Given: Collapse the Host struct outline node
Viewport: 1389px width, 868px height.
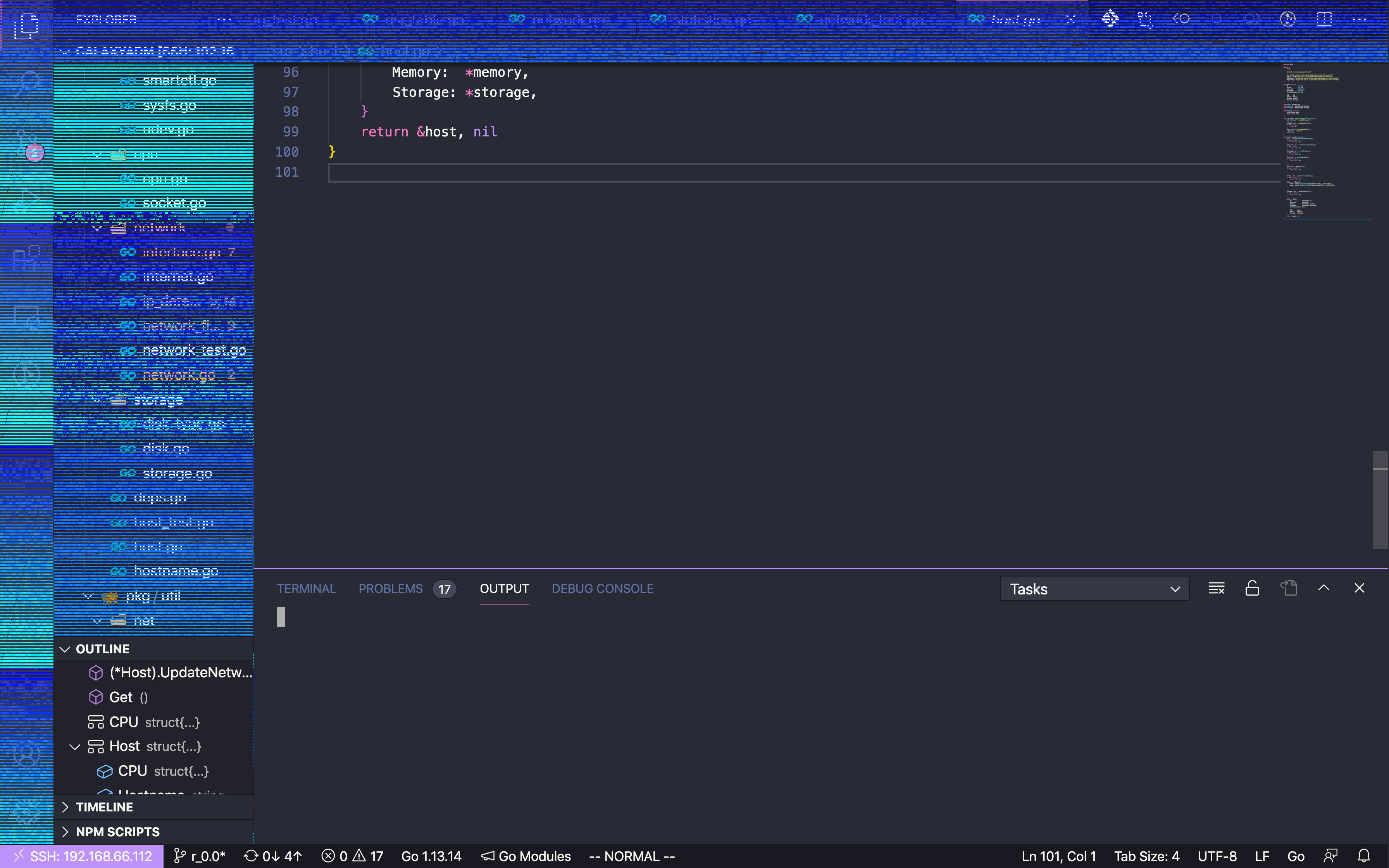Looking at the screenshot, I should click(75, 746).
